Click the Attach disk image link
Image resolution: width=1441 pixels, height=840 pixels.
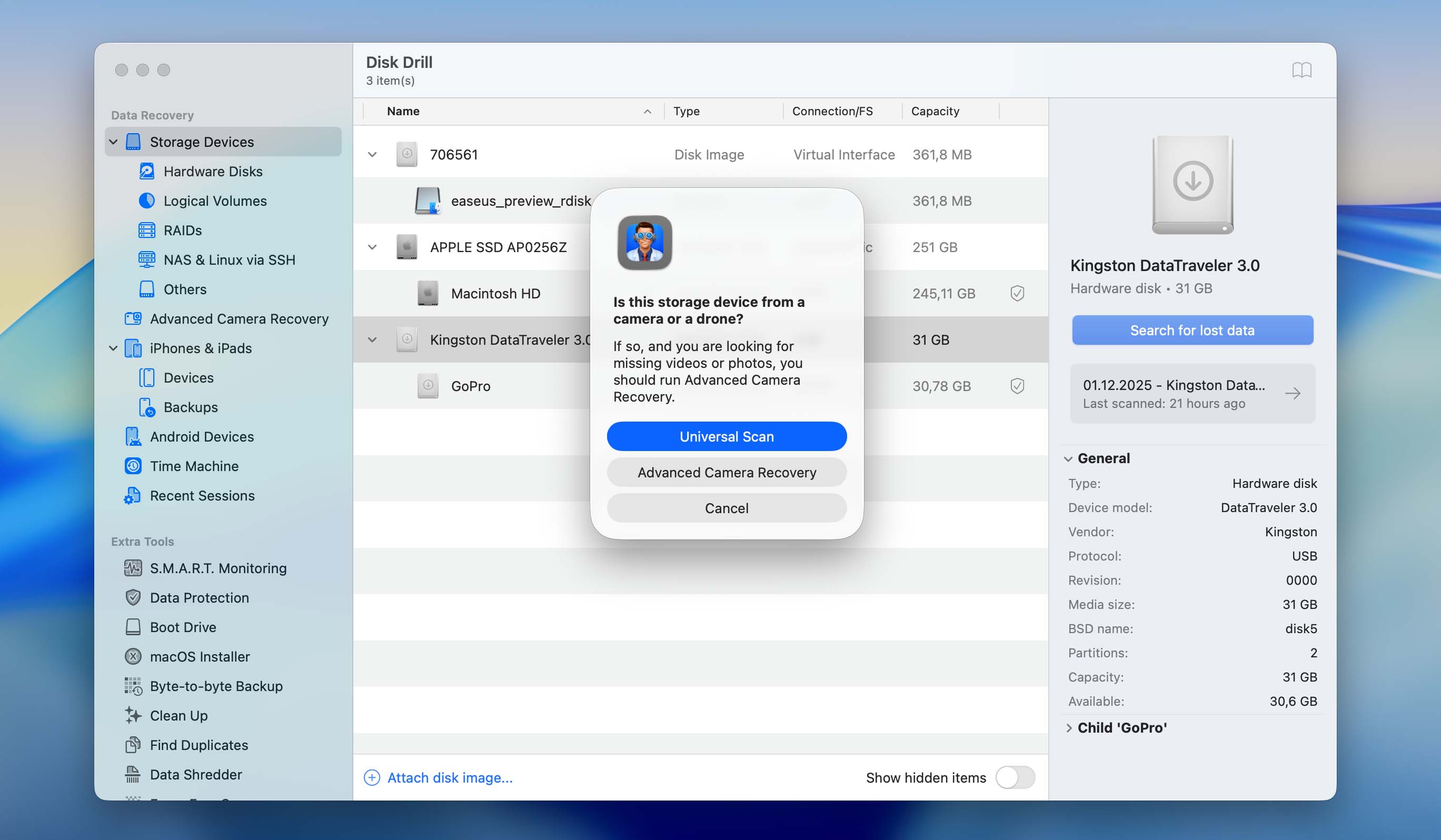450,777
